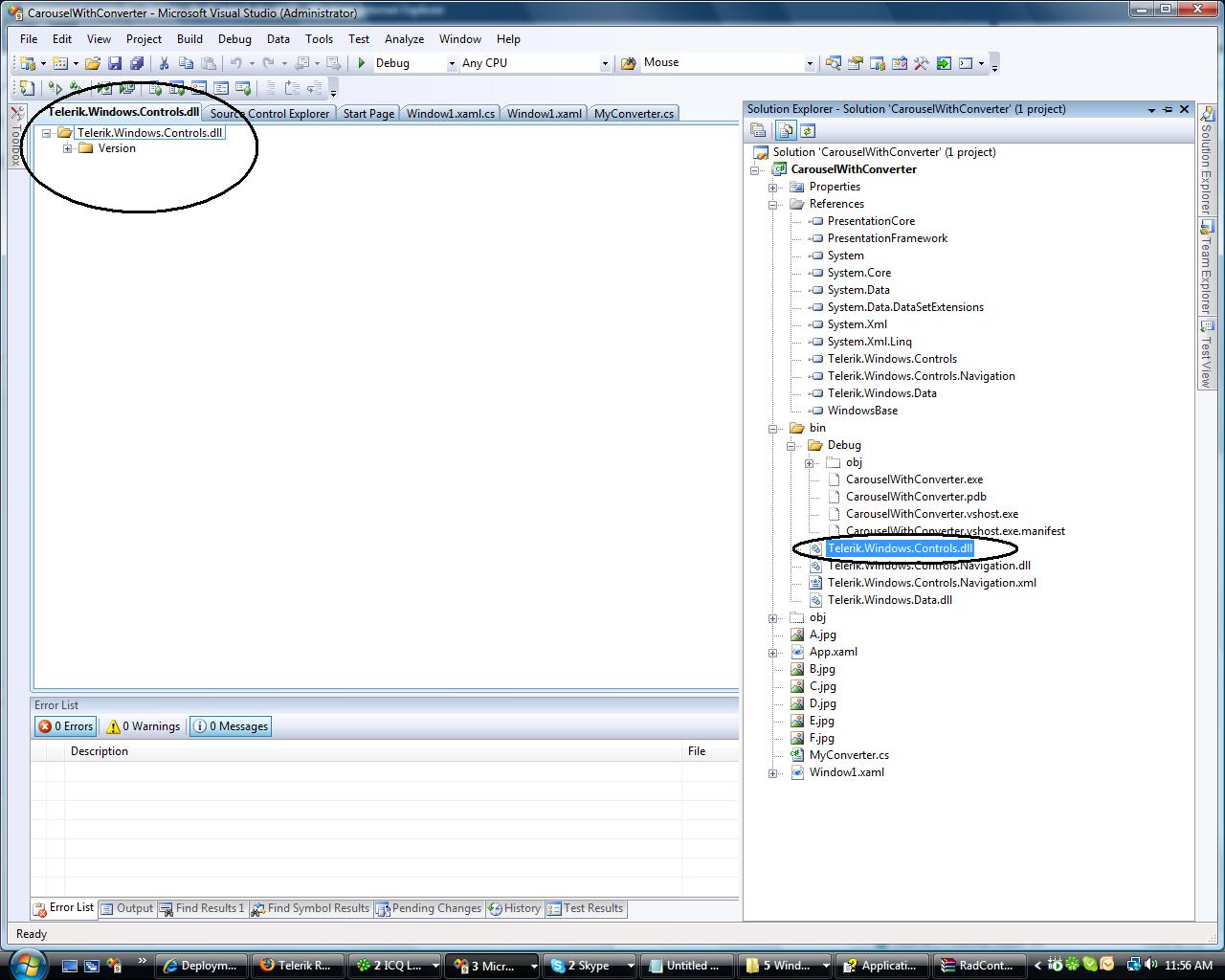Switch to the Source Control Explorer tab
This screenshot has width=1225, height=980.
(x=270, y=113)
